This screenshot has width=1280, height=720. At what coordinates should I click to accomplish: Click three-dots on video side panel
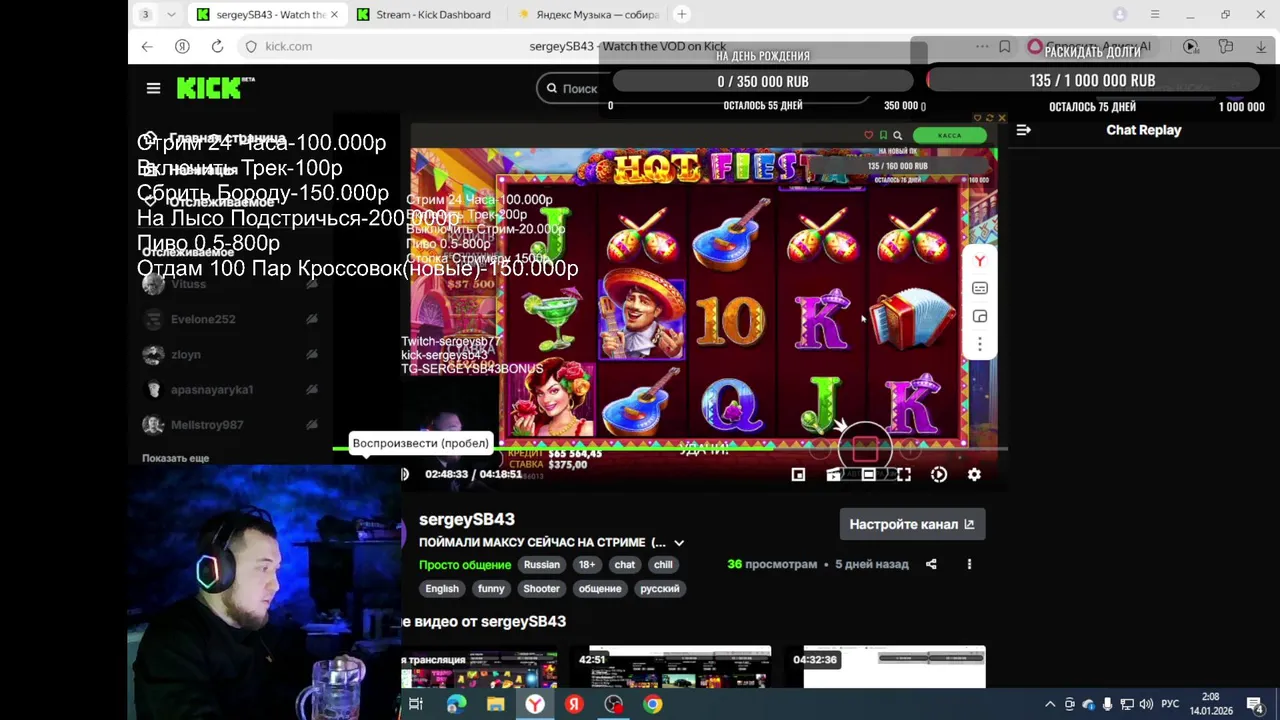[x=980, y=344]
